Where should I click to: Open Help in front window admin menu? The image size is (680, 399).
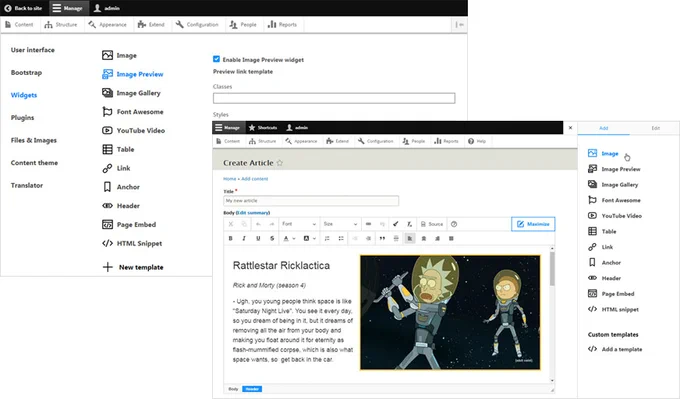coord(477,141)
